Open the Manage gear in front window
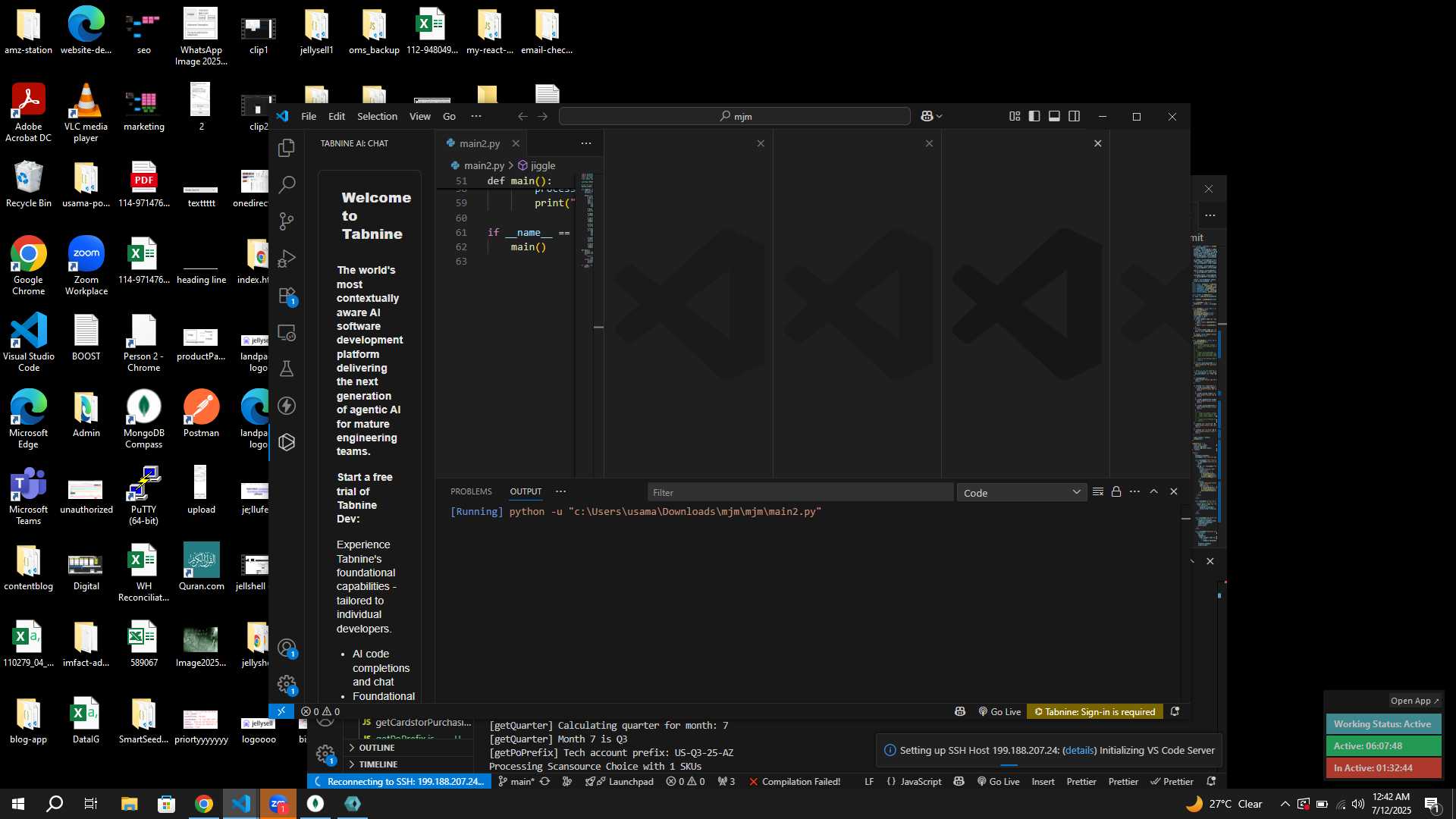Screen dimensions: 1456x819 pos(287,685)
